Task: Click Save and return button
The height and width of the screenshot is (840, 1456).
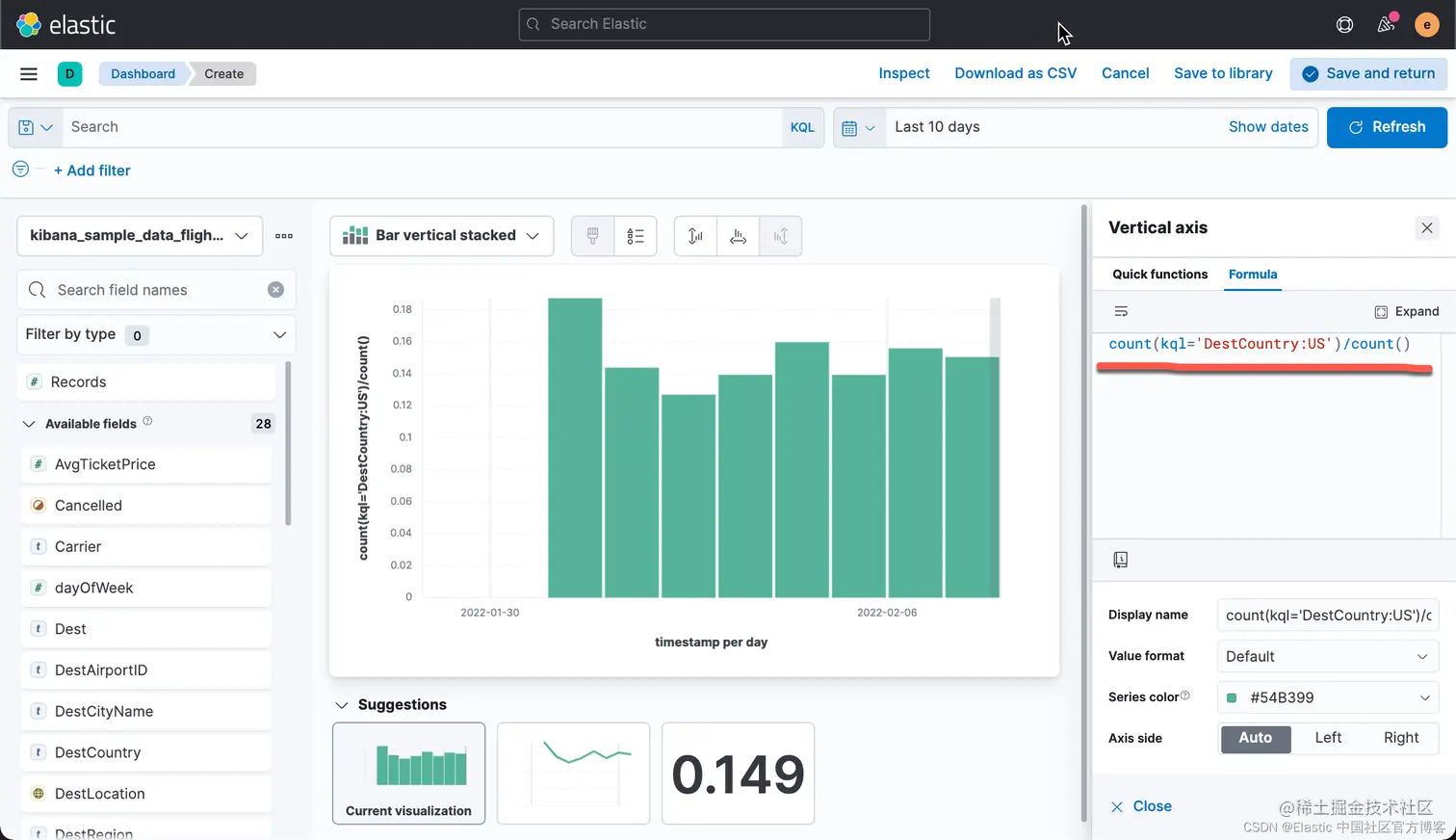Action: [x=1368, y=73]
